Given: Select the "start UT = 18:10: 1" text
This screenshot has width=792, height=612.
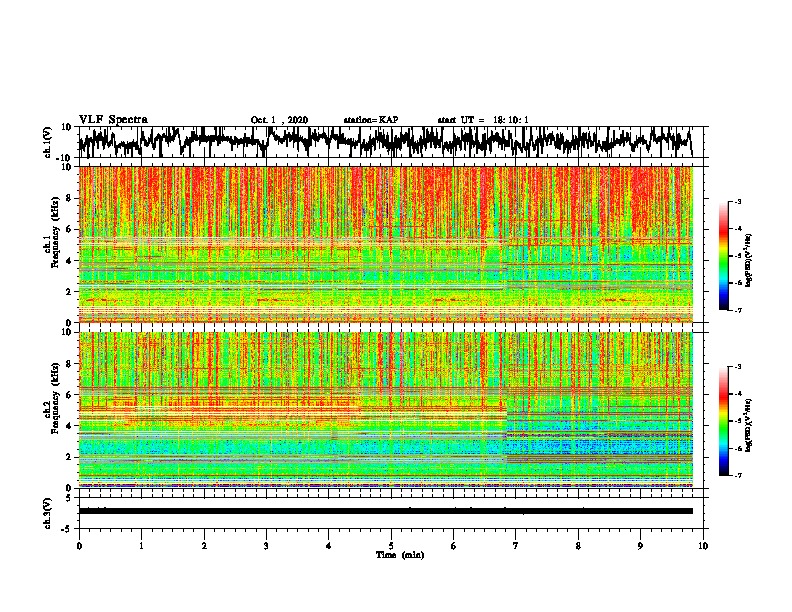Looking at the screenshot, I should click(x=483, y=120).
